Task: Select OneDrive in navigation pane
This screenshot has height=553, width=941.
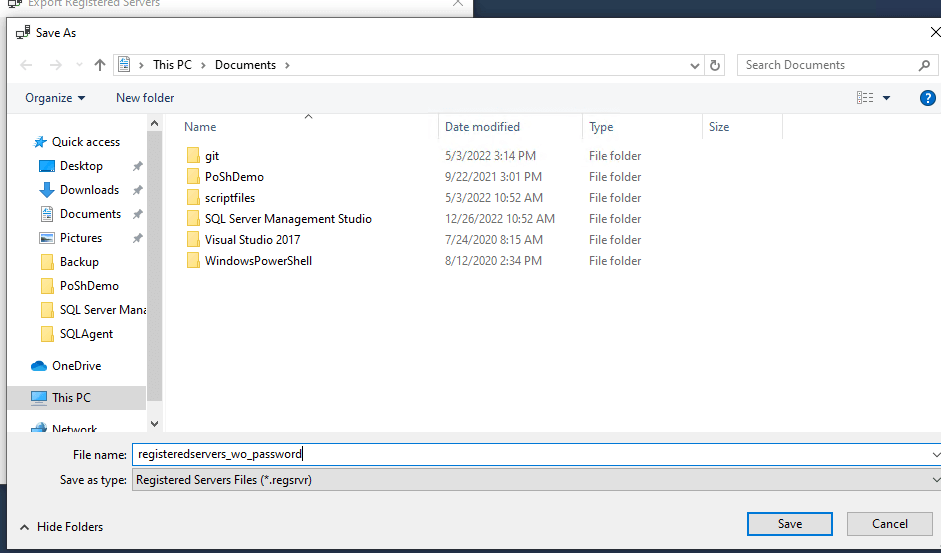Action: [76, 366]
